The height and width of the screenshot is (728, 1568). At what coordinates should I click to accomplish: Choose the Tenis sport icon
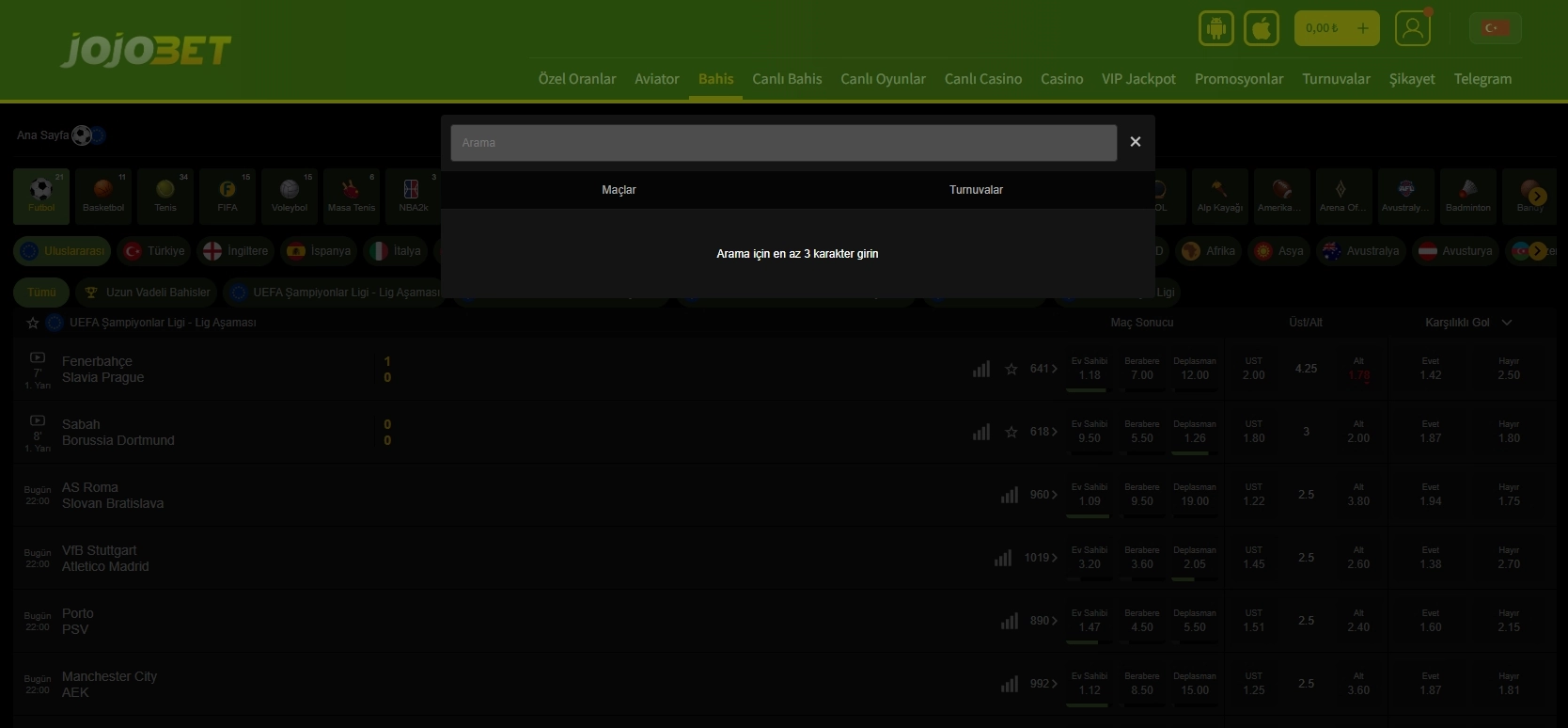click(x=165, y=197)
